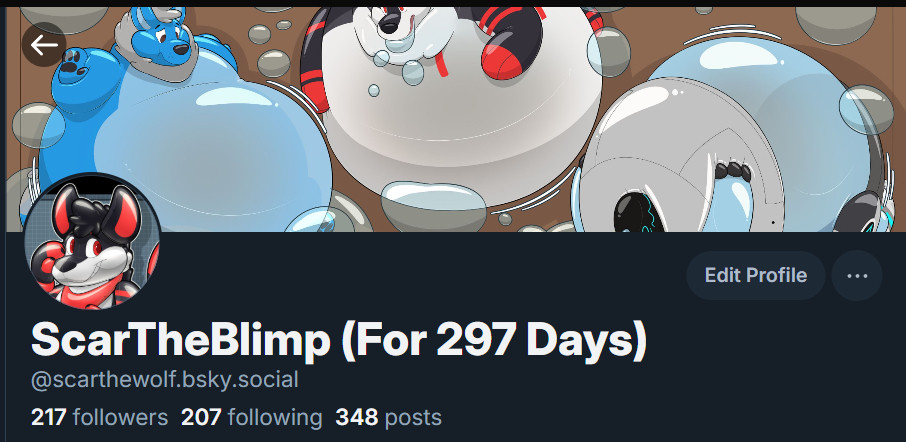
Task: Click the ScarTheBlimp display name heading
Action: pos(339,341)
